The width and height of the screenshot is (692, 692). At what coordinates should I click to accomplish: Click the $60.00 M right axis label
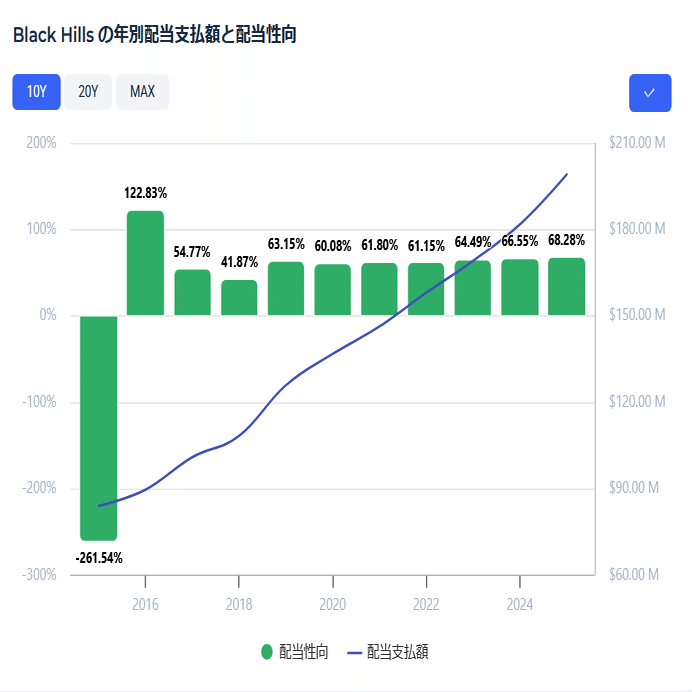pos(634,575)
